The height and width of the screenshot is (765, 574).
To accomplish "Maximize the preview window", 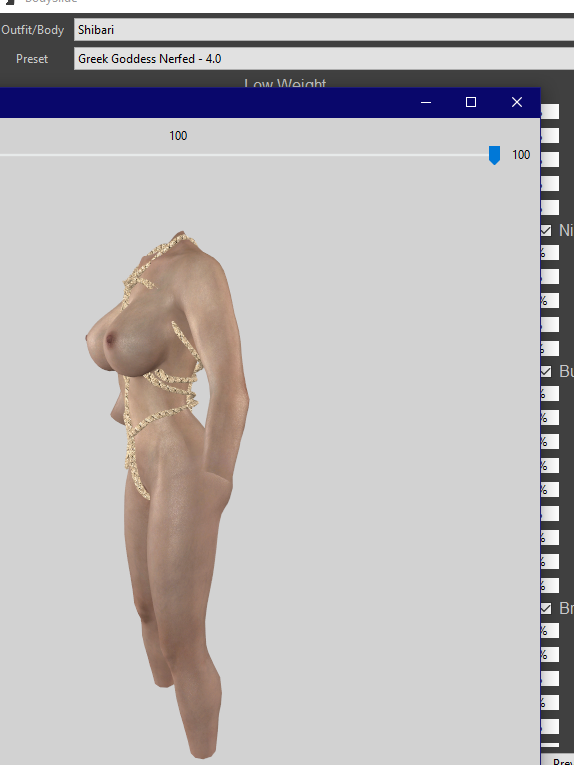I will [x=471, y=102].
